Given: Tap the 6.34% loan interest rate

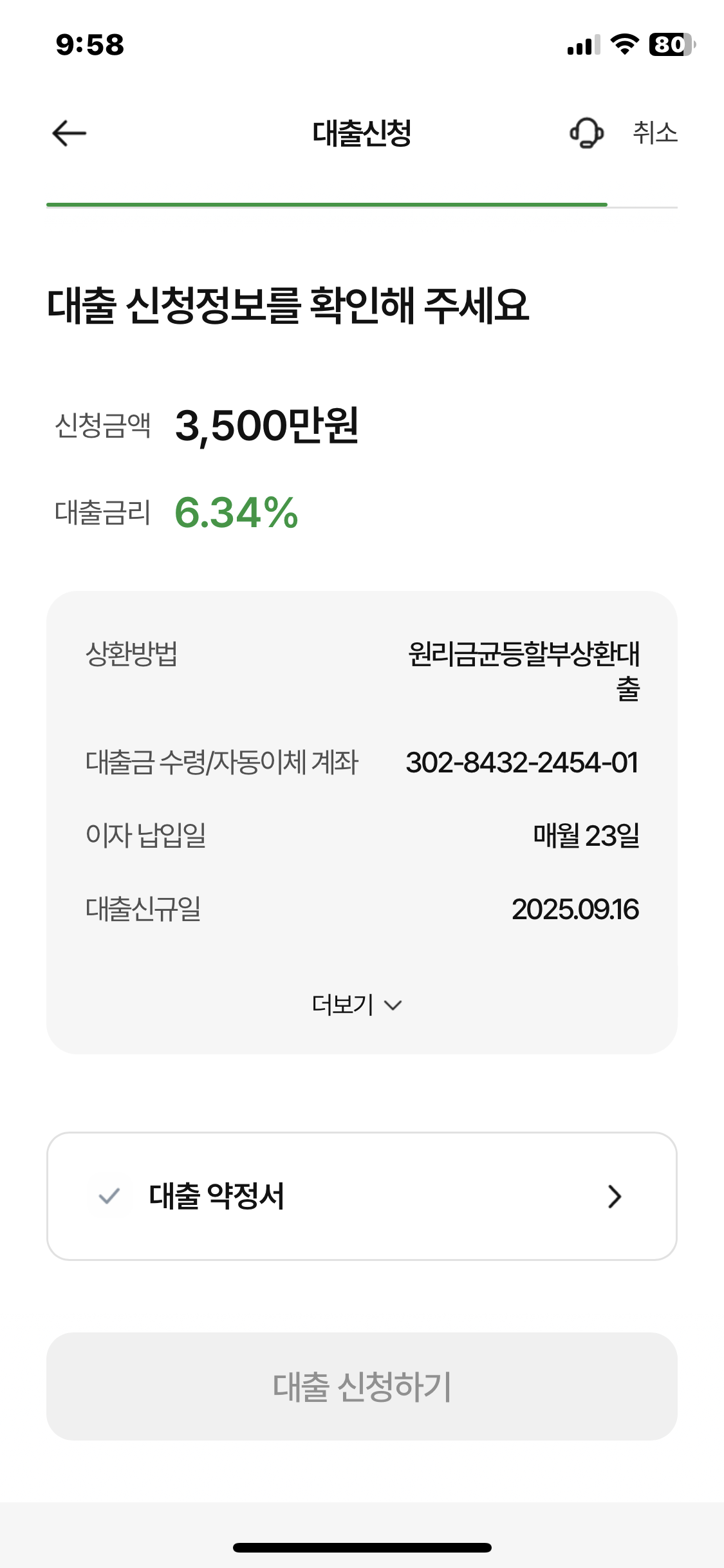Looking at the screenshot, I should coord(236,513).
